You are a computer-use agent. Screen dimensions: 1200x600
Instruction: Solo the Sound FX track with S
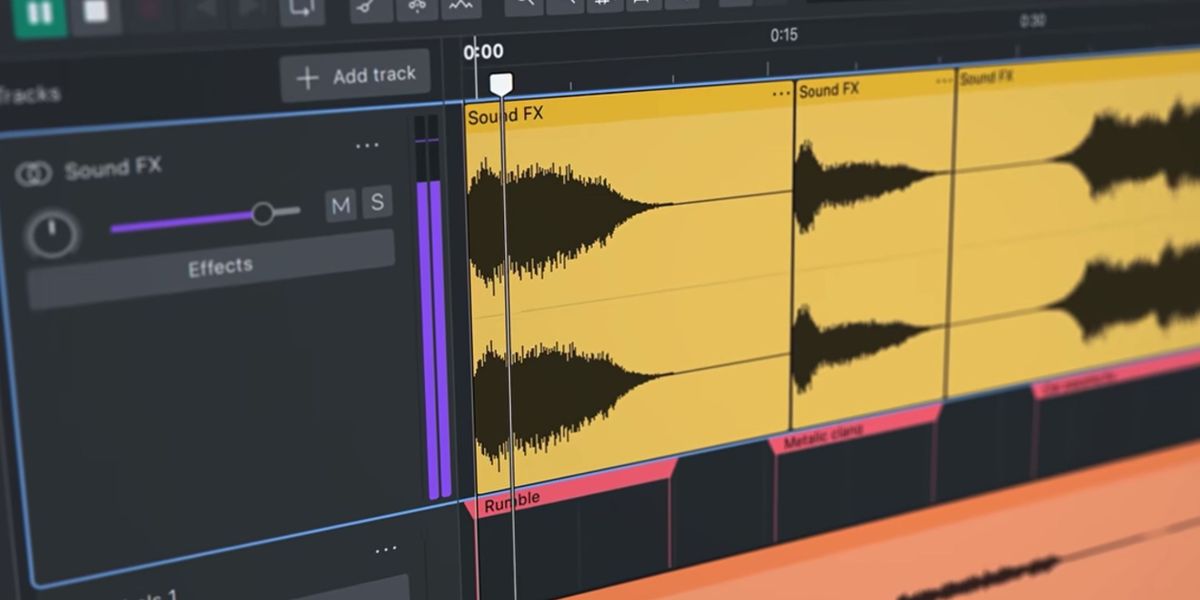[x=376, y=202]
